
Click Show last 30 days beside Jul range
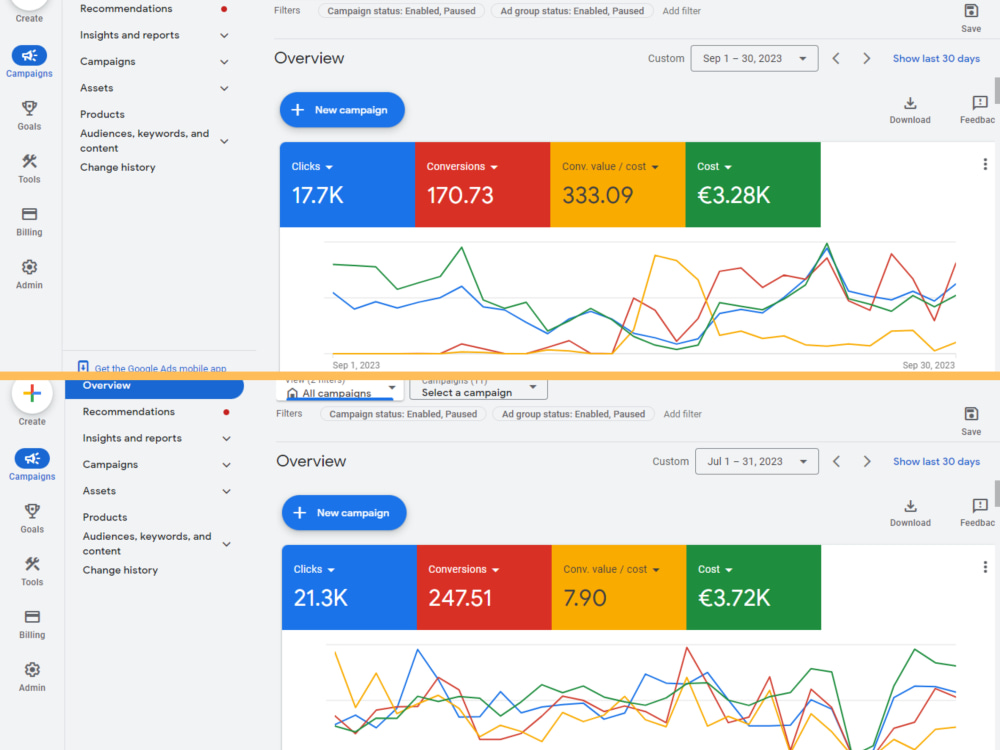(936, 462)
